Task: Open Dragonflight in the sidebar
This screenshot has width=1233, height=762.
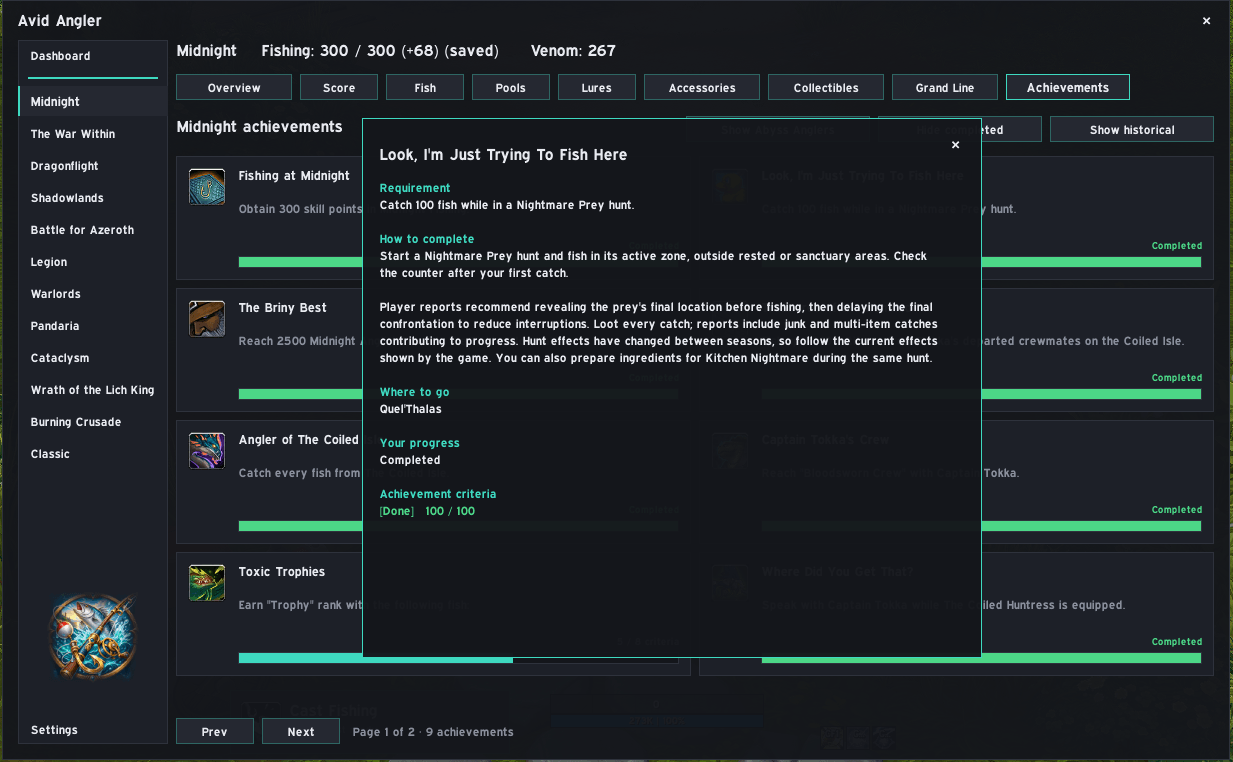Action: tap(93, 166)
